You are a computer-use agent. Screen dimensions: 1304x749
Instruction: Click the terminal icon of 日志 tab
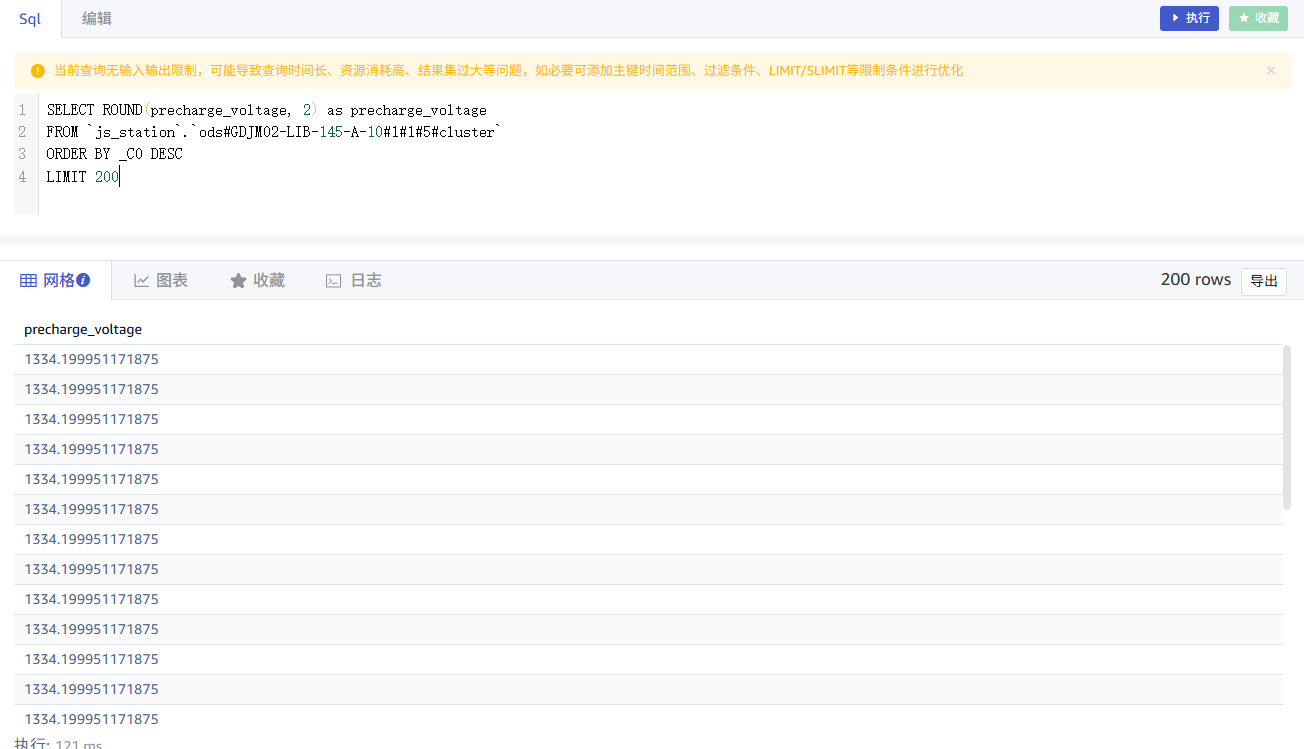(x=334, y=281)
